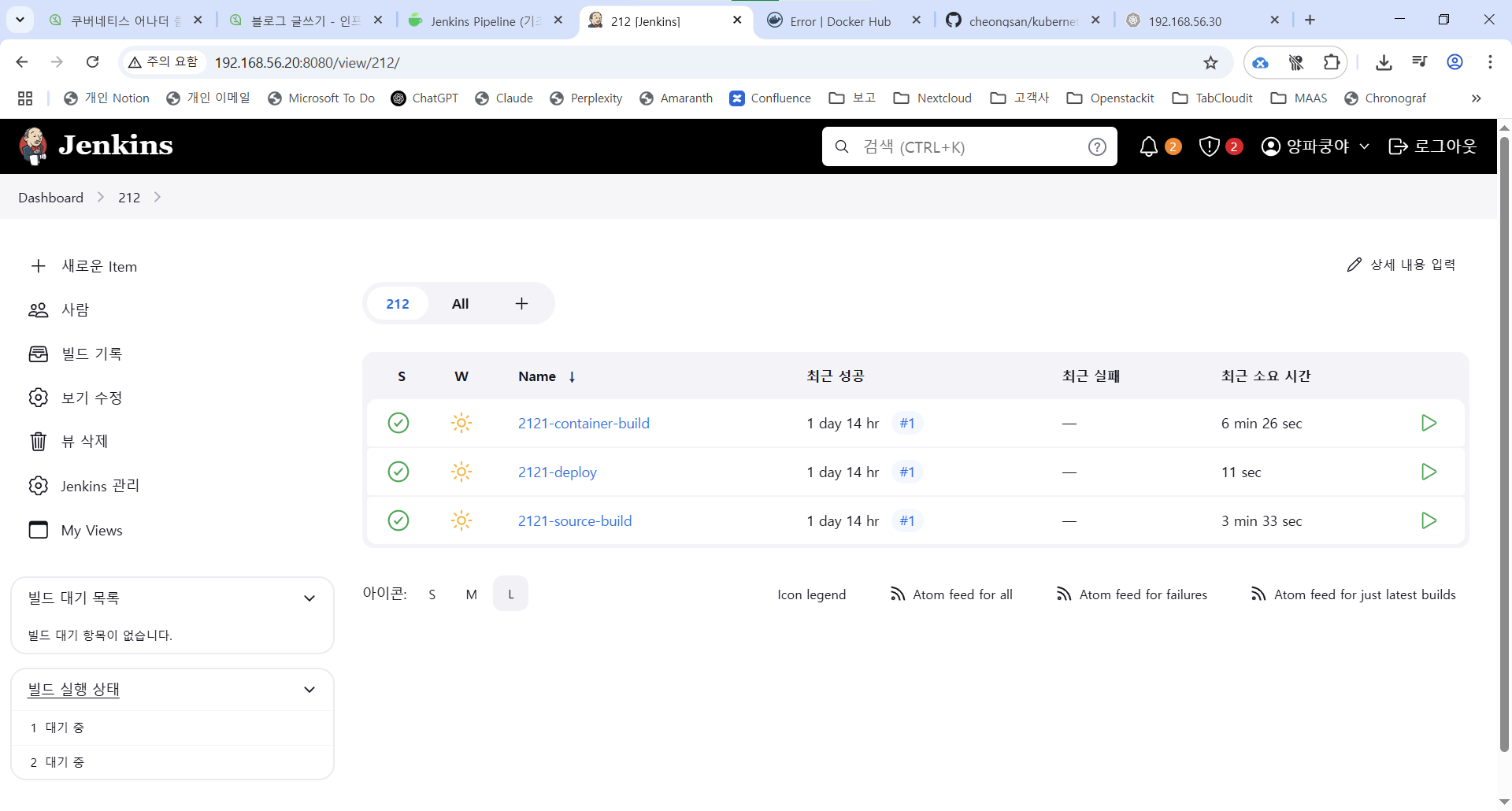Set icon size to small (S)

432,594
